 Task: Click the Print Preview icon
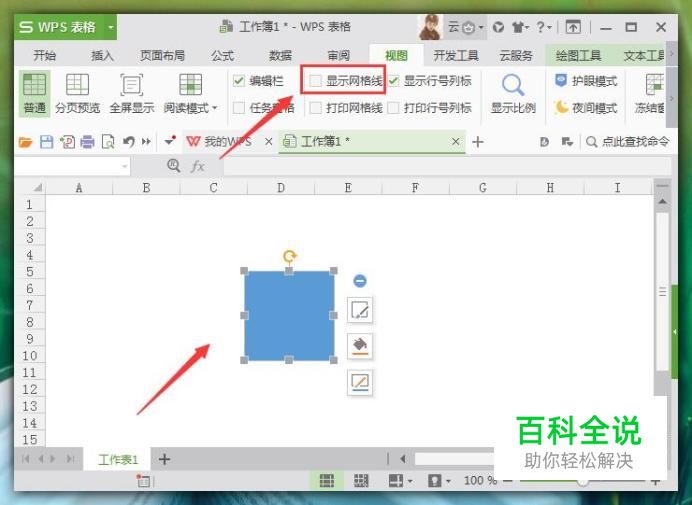click(108, 142)
